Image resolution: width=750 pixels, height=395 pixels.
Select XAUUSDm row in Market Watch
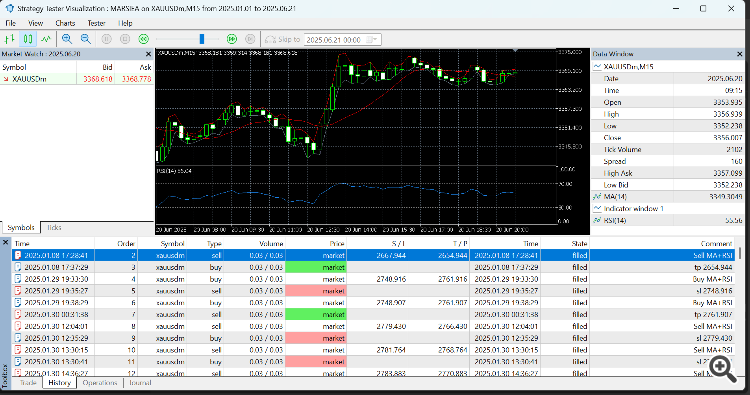tap(77, 79)
